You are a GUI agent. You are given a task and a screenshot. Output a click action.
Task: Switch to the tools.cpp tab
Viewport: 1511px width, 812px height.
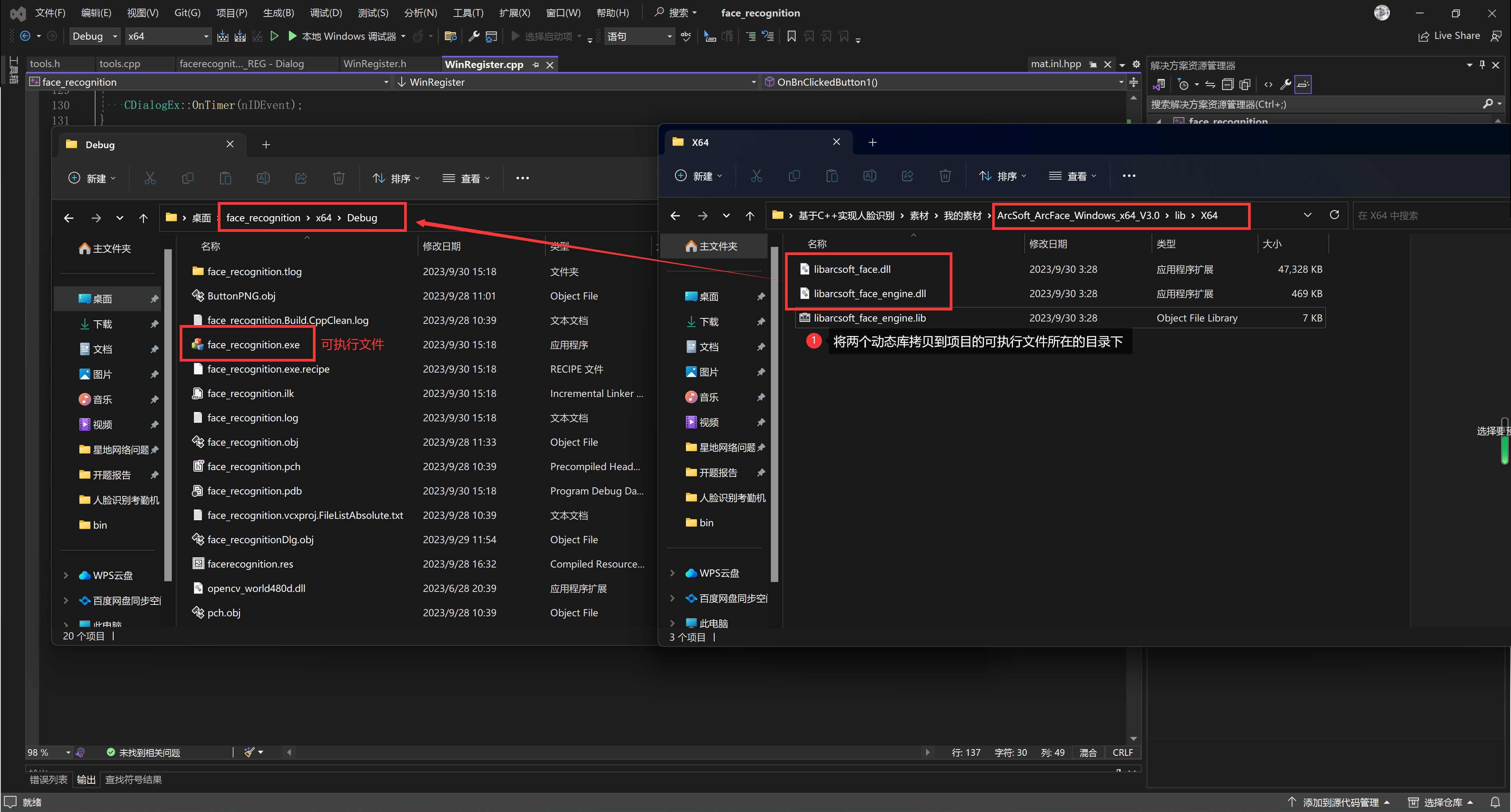click(x=119, y=64)
